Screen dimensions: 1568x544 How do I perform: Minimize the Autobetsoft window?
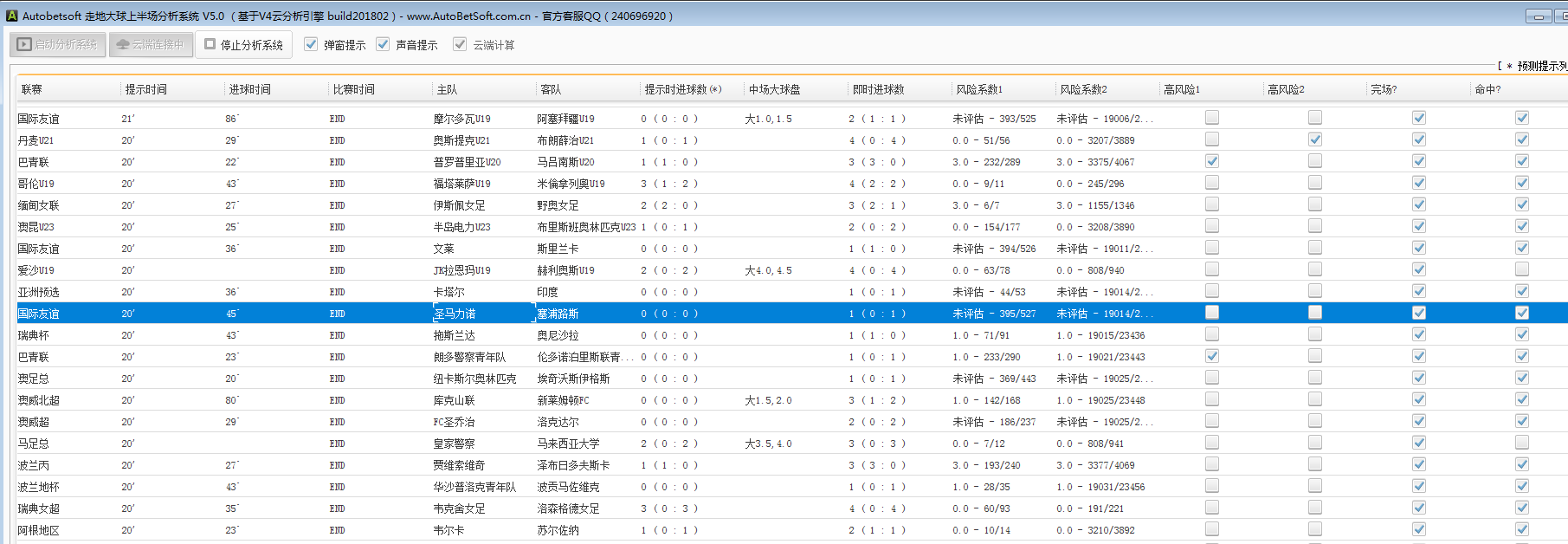click(x=1538, y=16)
